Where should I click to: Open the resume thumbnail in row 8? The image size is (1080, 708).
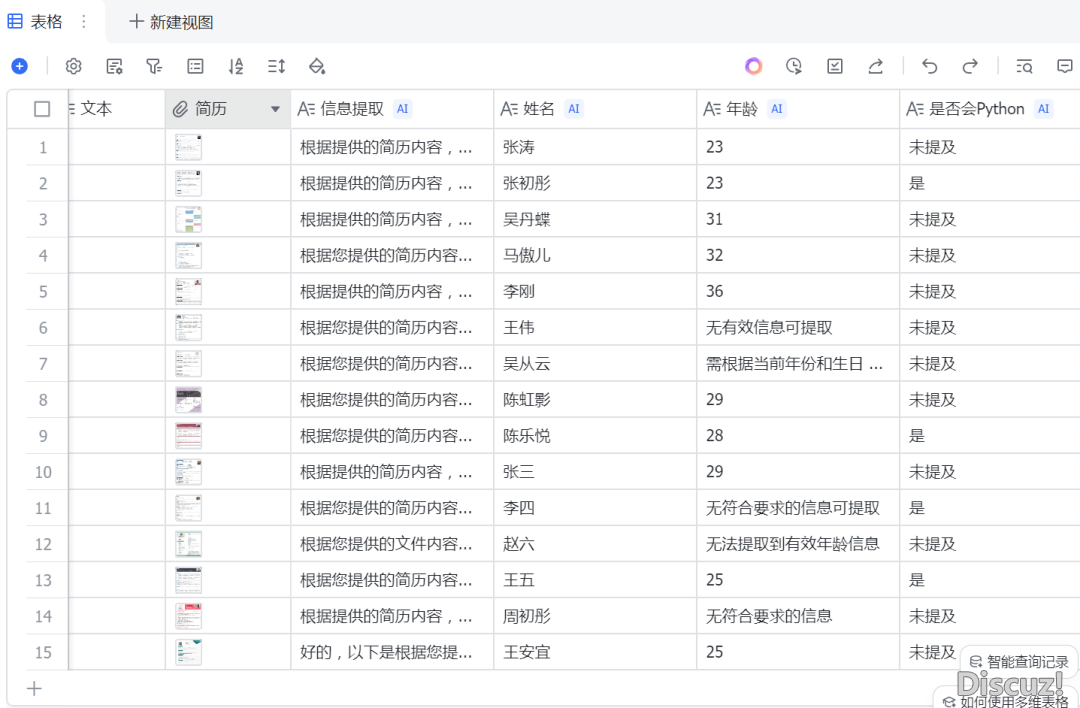(x=188, y=400)
